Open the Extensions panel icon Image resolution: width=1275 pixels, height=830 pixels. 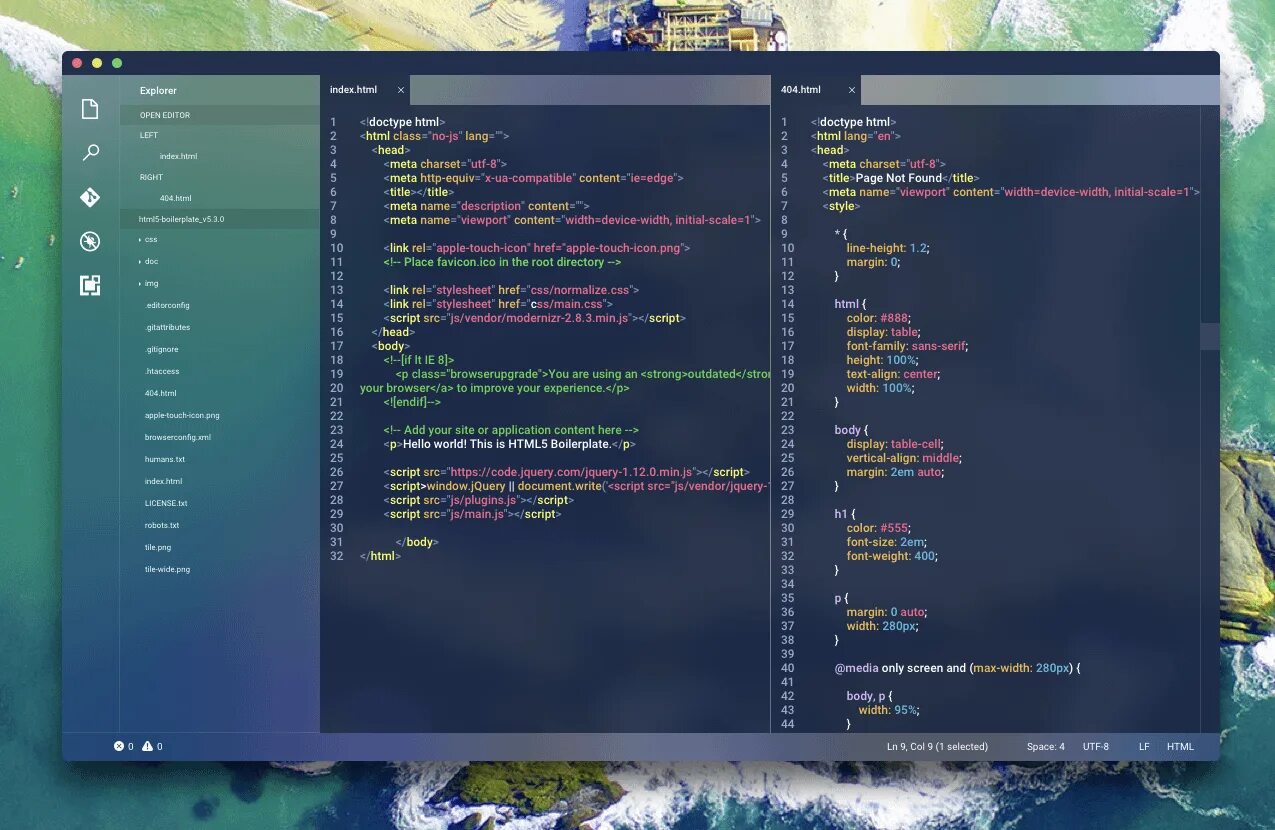click(90, 285)
